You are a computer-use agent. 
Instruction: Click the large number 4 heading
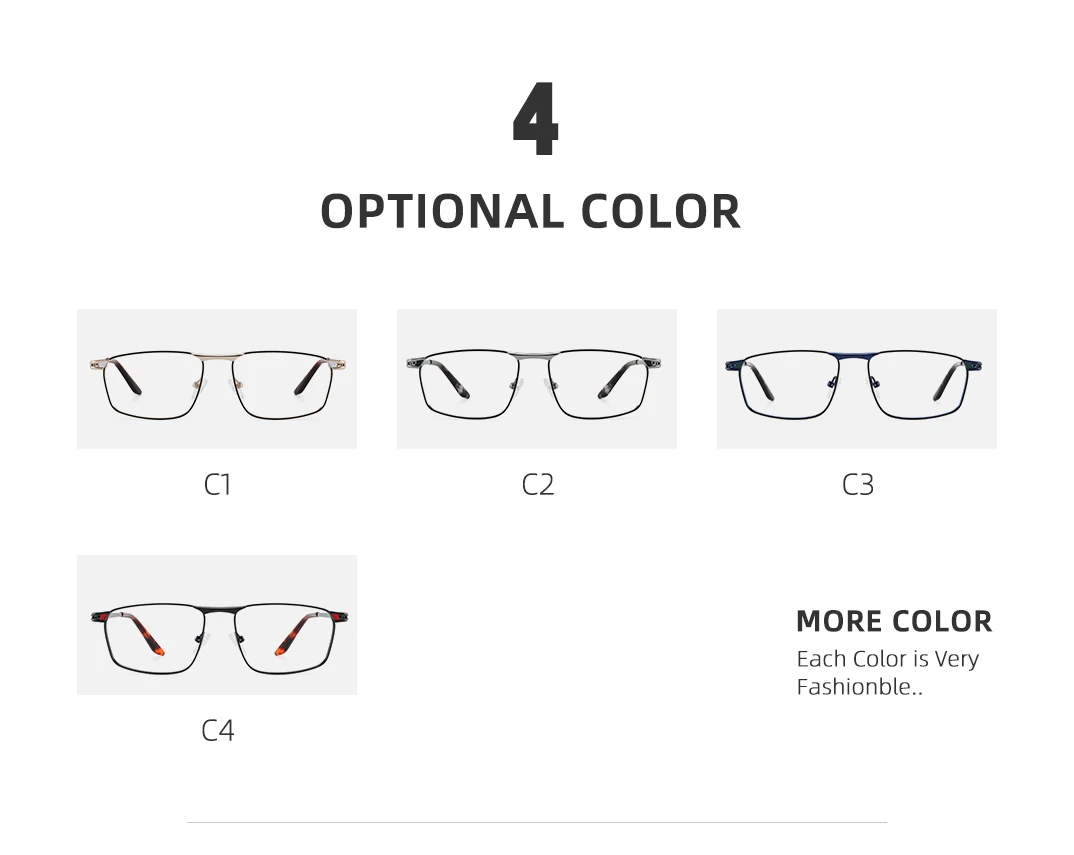[535, 122]
